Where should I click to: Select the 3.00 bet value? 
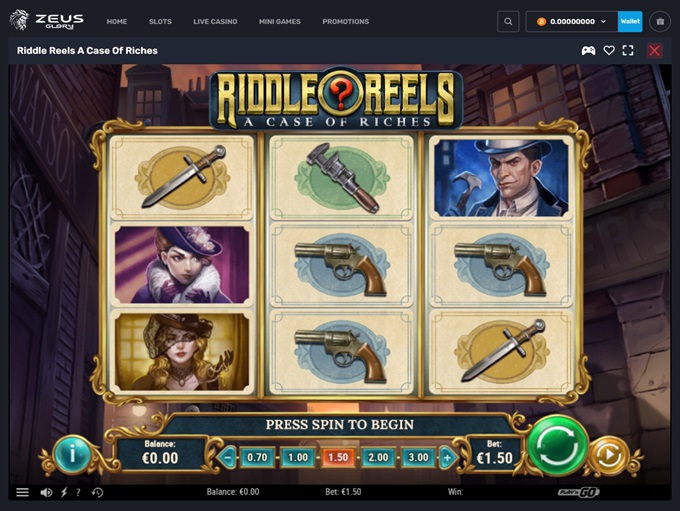point(418,457)
